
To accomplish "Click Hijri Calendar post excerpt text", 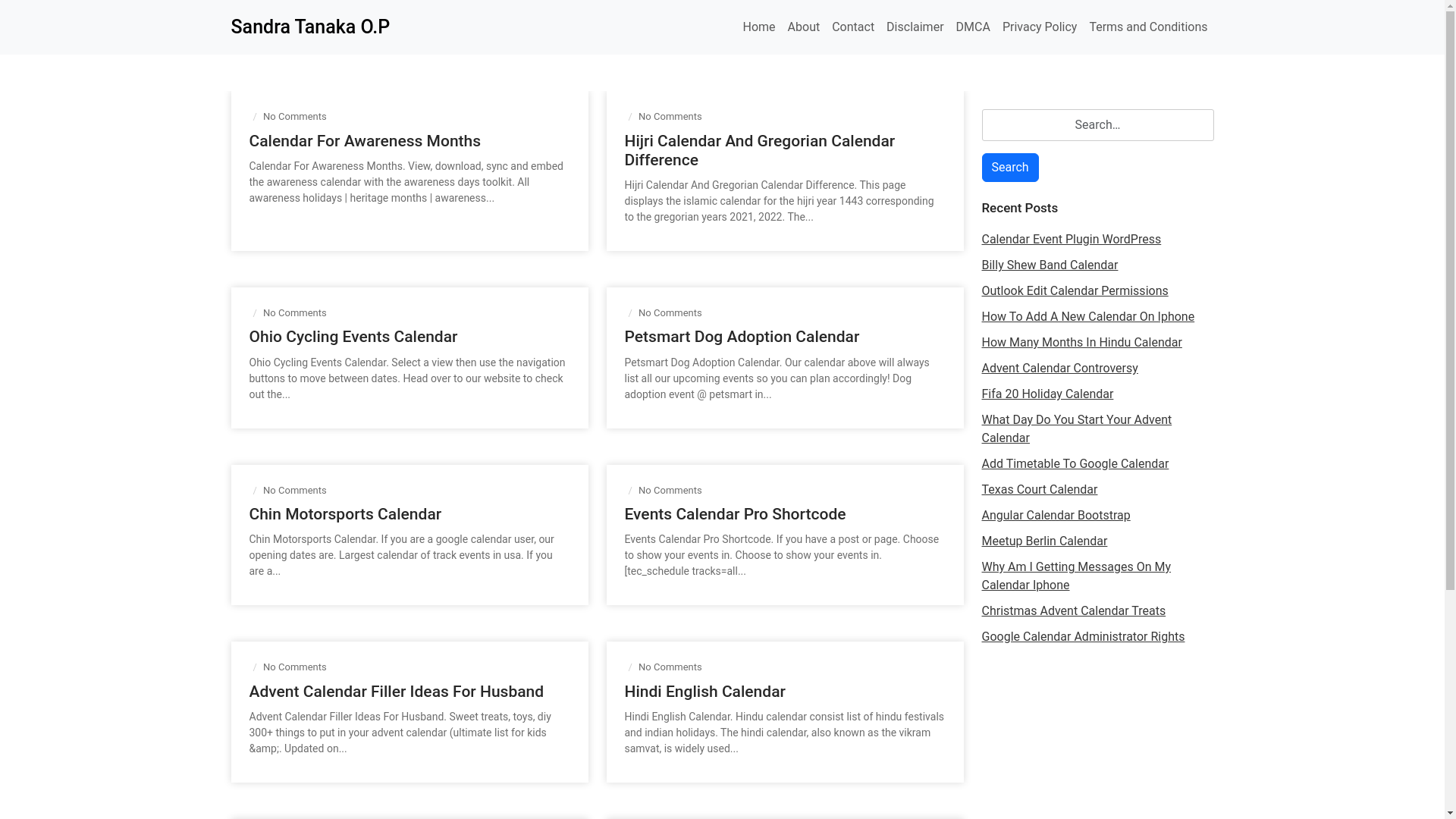I will [779, 201].
